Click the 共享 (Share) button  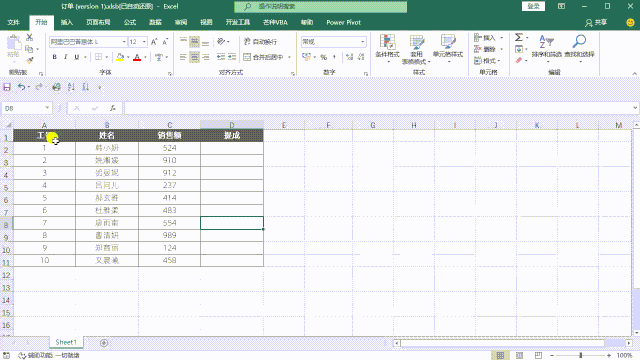tap(596, 22)
